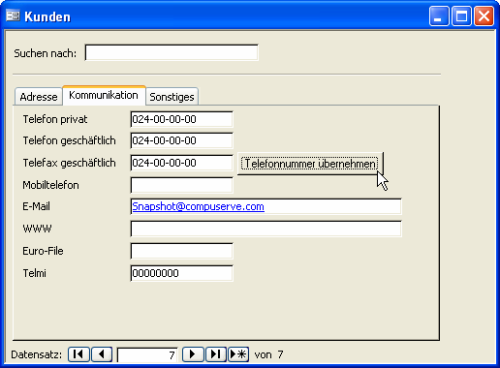This screenshot has width=500, height=368.
Task: Select the Kommunikation tab
Action: pyautogui.click(x=104, y=95)
